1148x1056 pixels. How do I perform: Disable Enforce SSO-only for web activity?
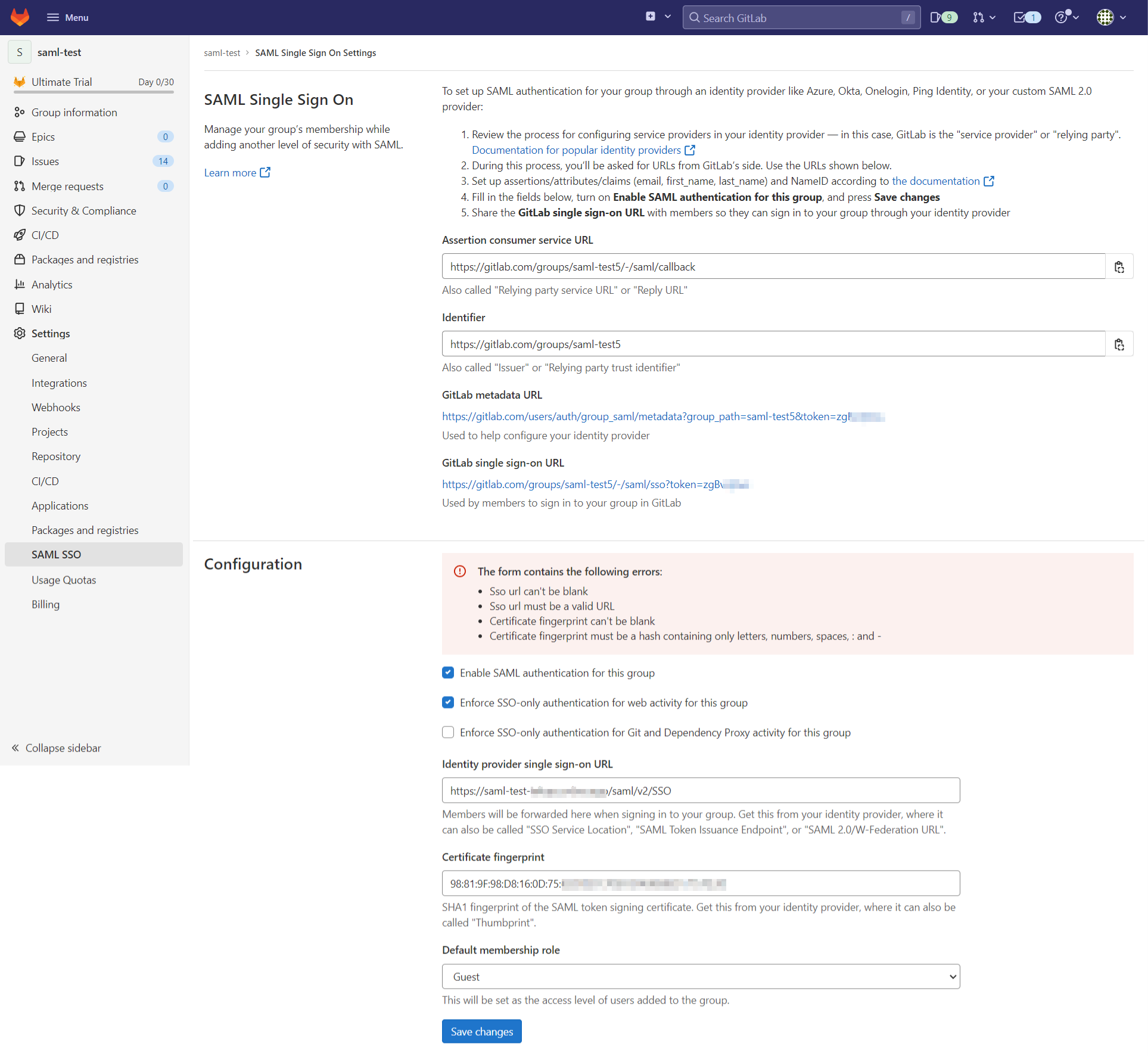(x=448, y=703)
